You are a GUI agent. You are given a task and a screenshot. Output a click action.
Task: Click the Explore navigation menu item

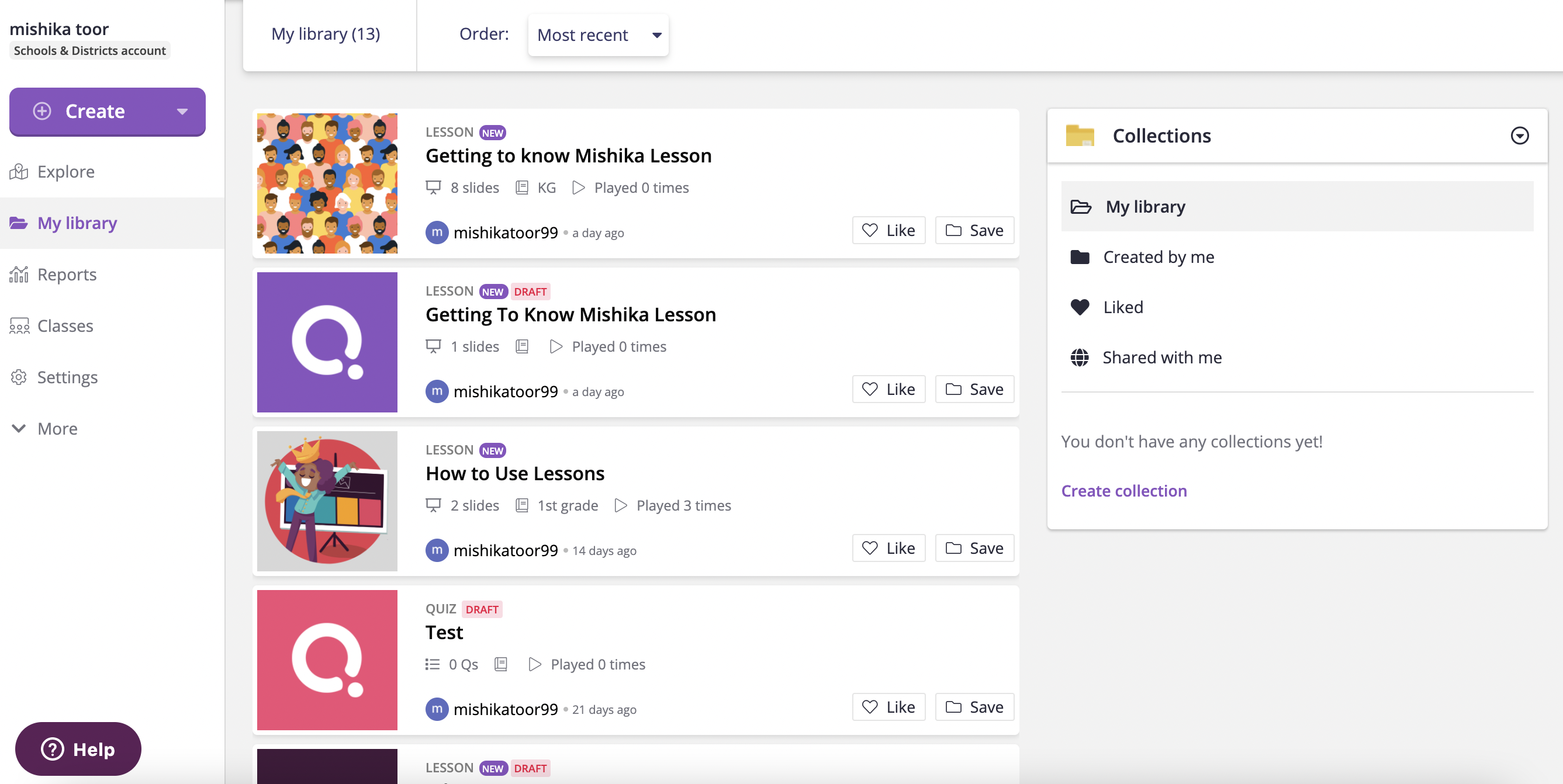66,170
